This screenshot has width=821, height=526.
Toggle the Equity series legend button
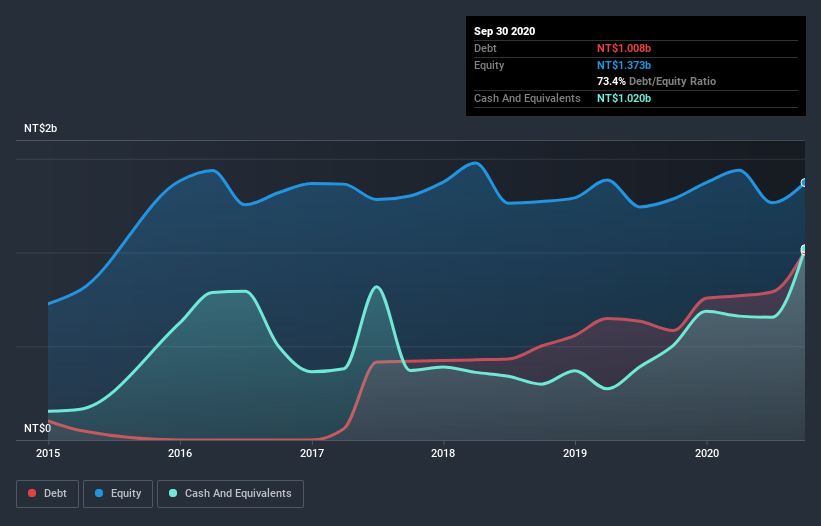point(118,494)
